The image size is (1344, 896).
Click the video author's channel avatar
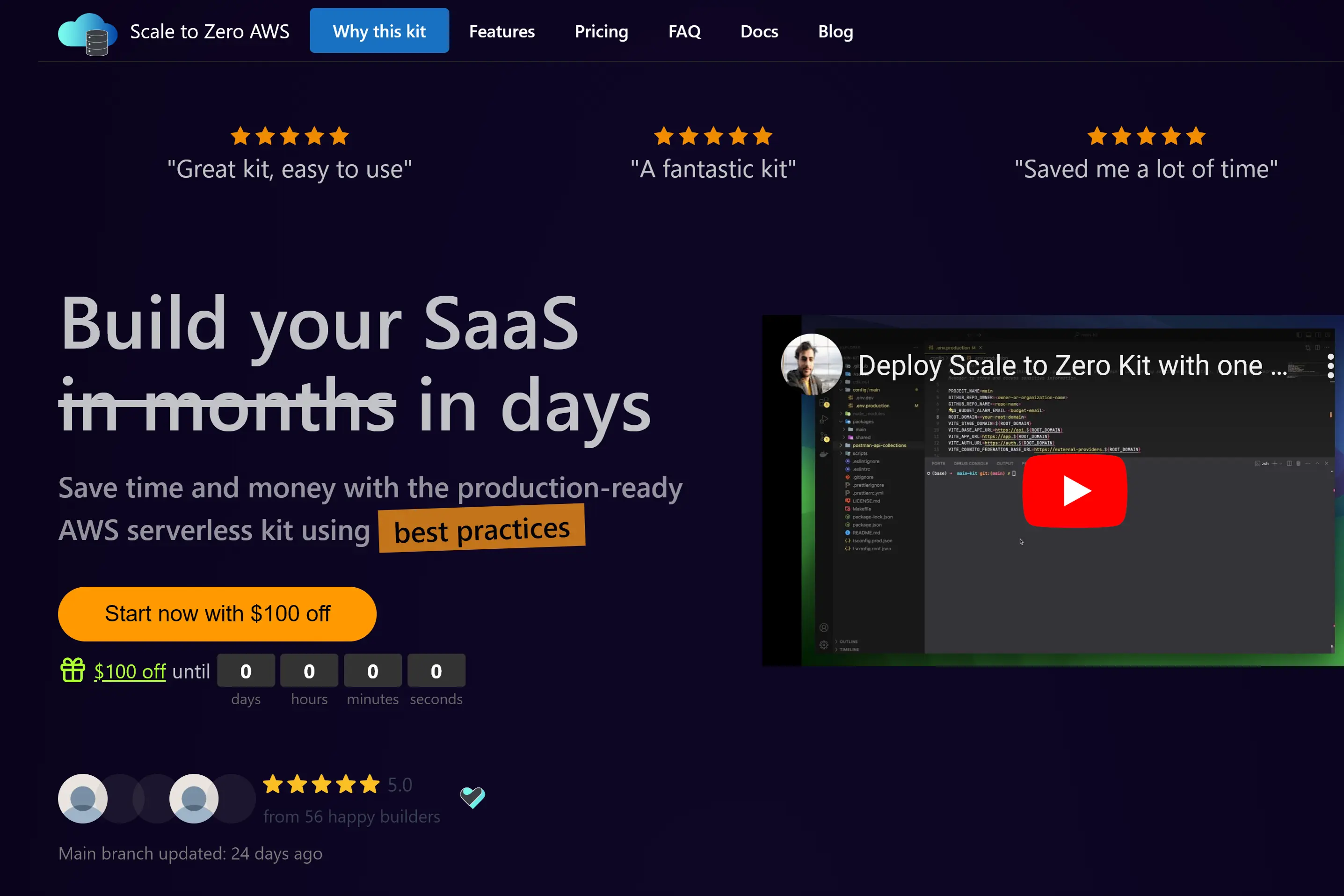point(811,364)
